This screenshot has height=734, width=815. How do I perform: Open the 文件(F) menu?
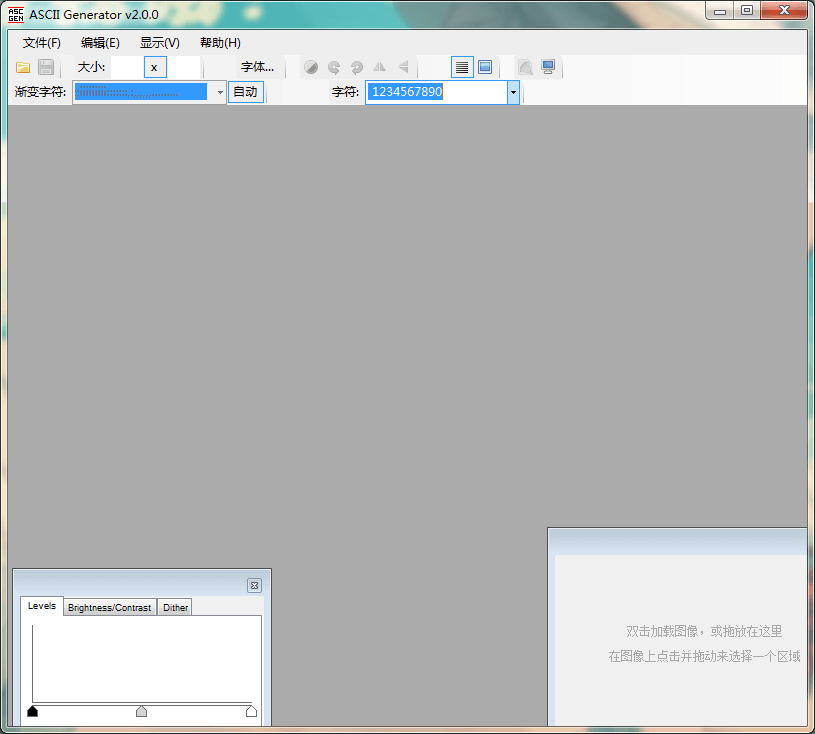(x=42, y=43)
